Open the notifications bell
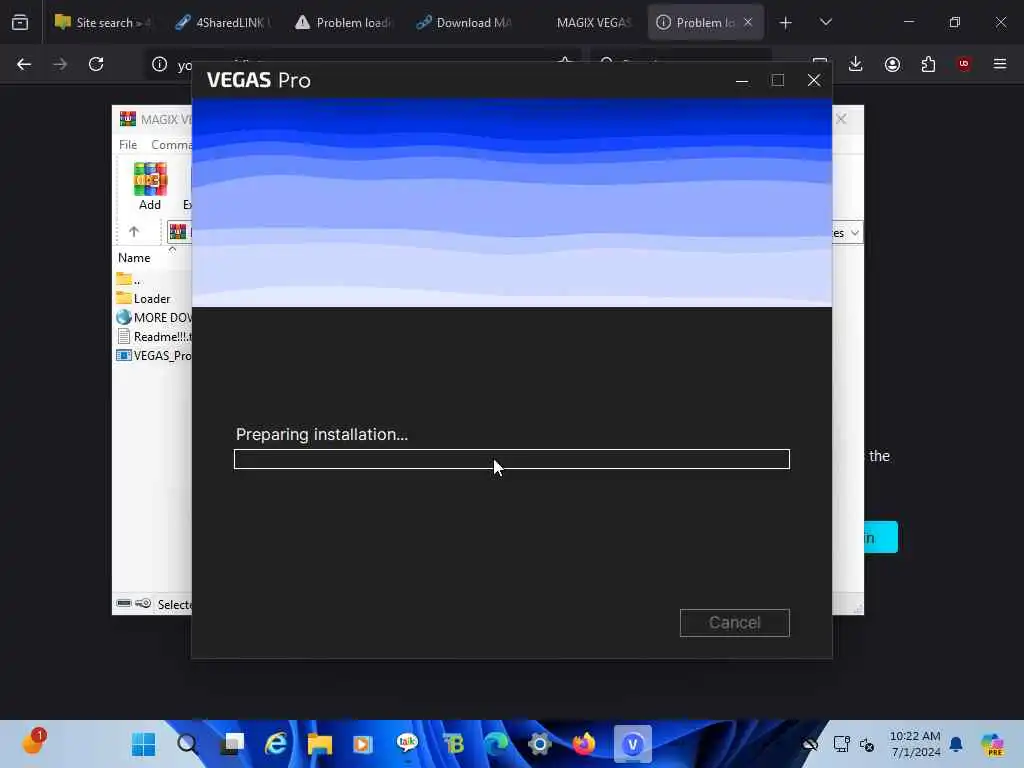 click(956, 744)
